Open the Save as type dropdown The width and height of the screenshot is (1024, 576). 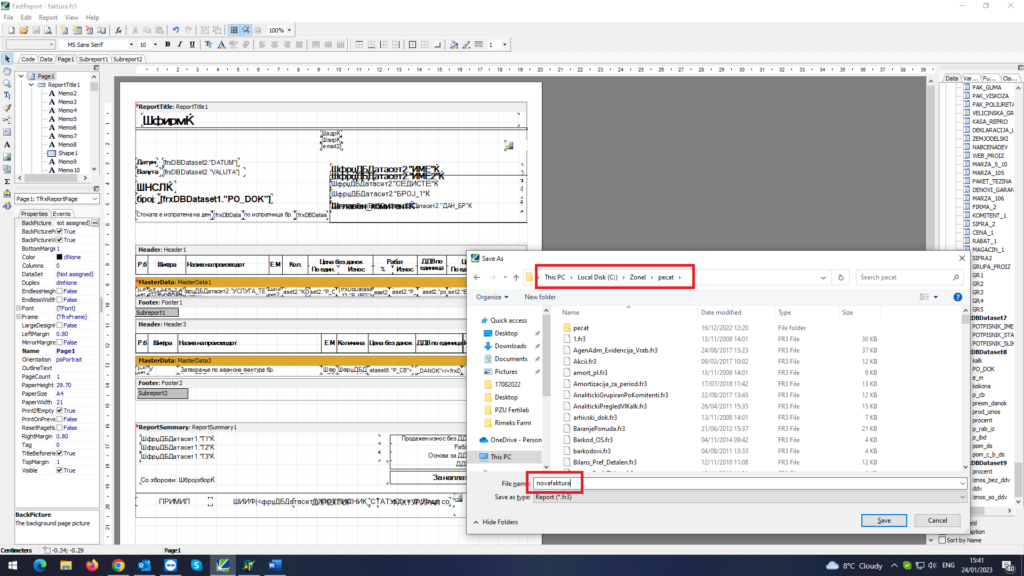pyautogui.click(x=749, y=497)
